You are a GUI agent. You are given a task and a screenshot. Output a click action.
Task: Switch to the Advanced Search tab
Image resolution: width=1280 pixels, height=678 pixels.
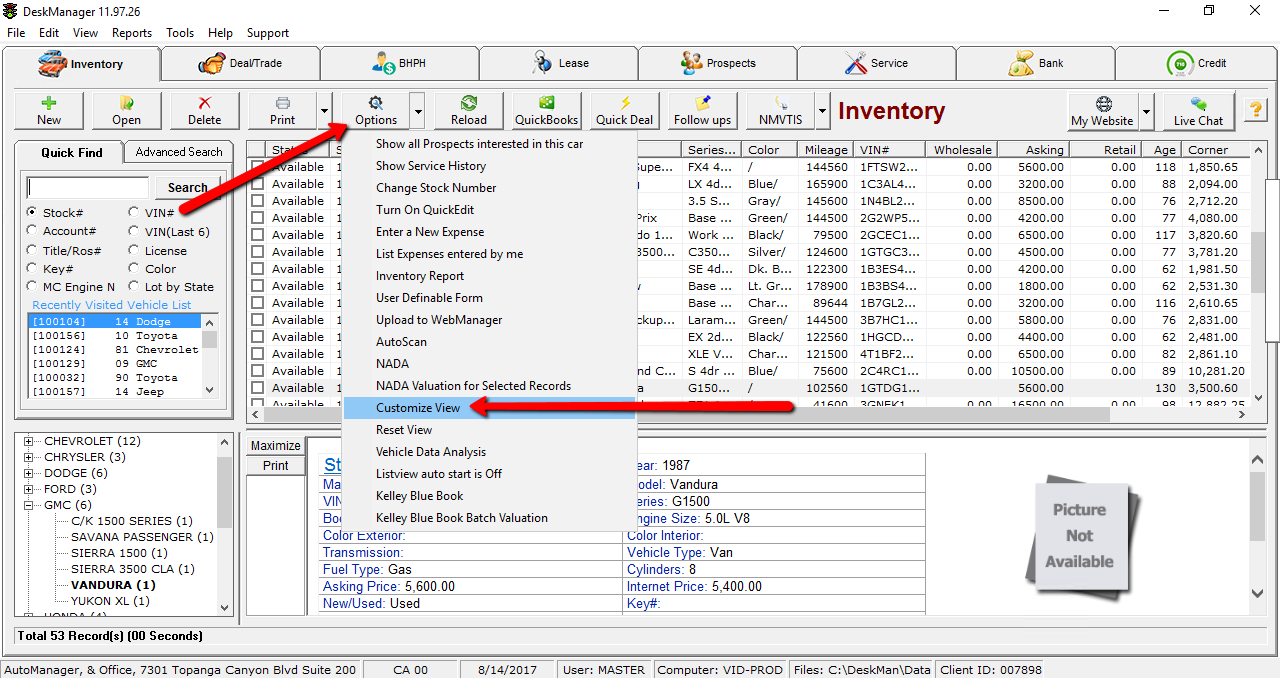pyautogui.click(x=178, y=152)
